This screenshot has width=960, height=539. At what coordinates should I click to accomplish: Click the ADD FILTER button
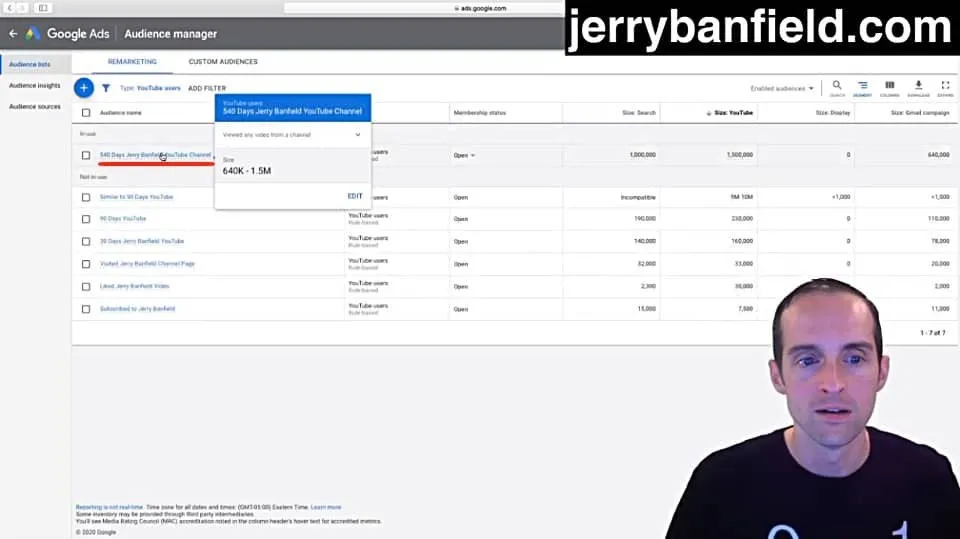[207, 88]
